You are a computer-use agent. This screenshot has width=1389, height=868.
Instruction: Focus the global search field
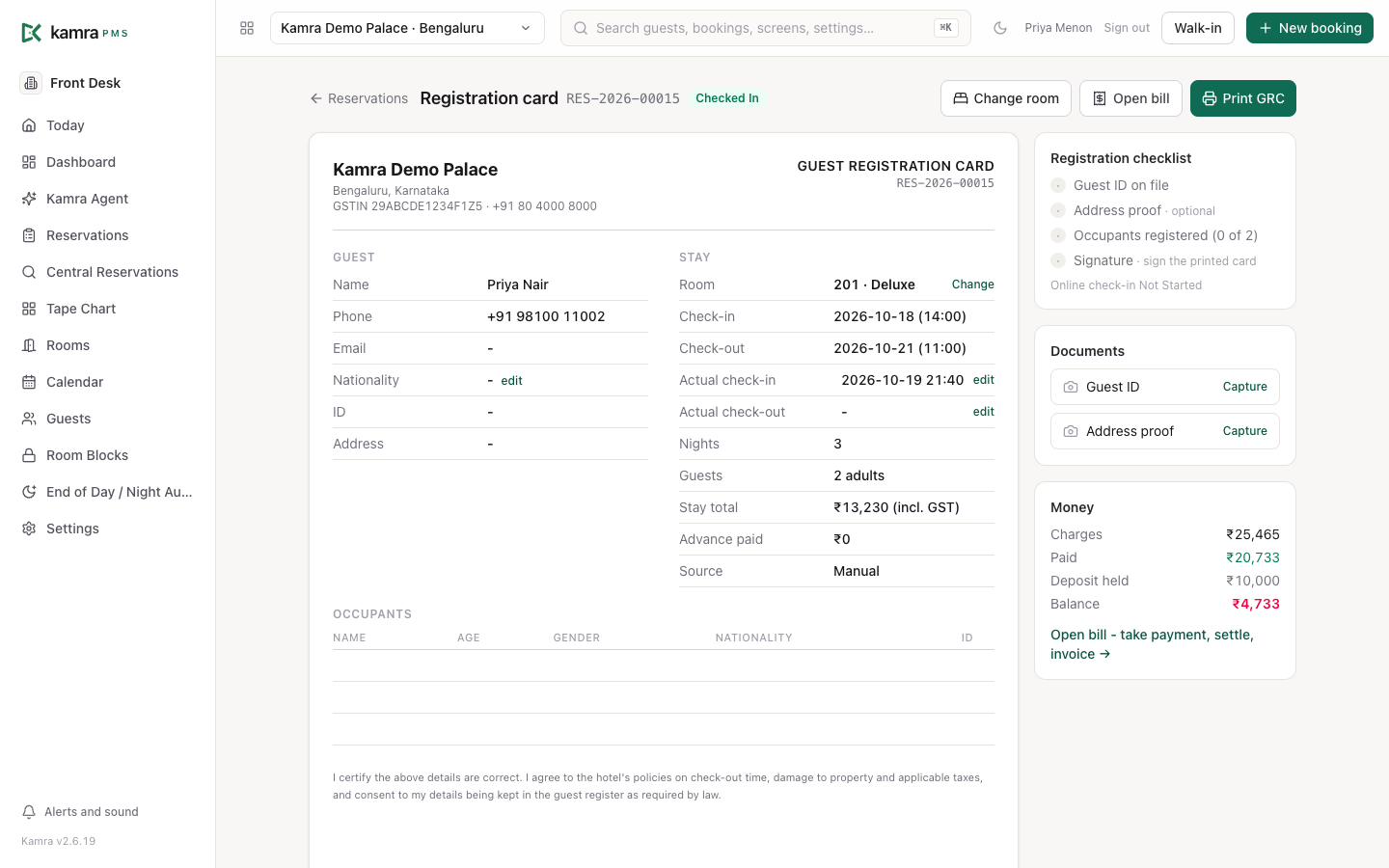point(766,28)
